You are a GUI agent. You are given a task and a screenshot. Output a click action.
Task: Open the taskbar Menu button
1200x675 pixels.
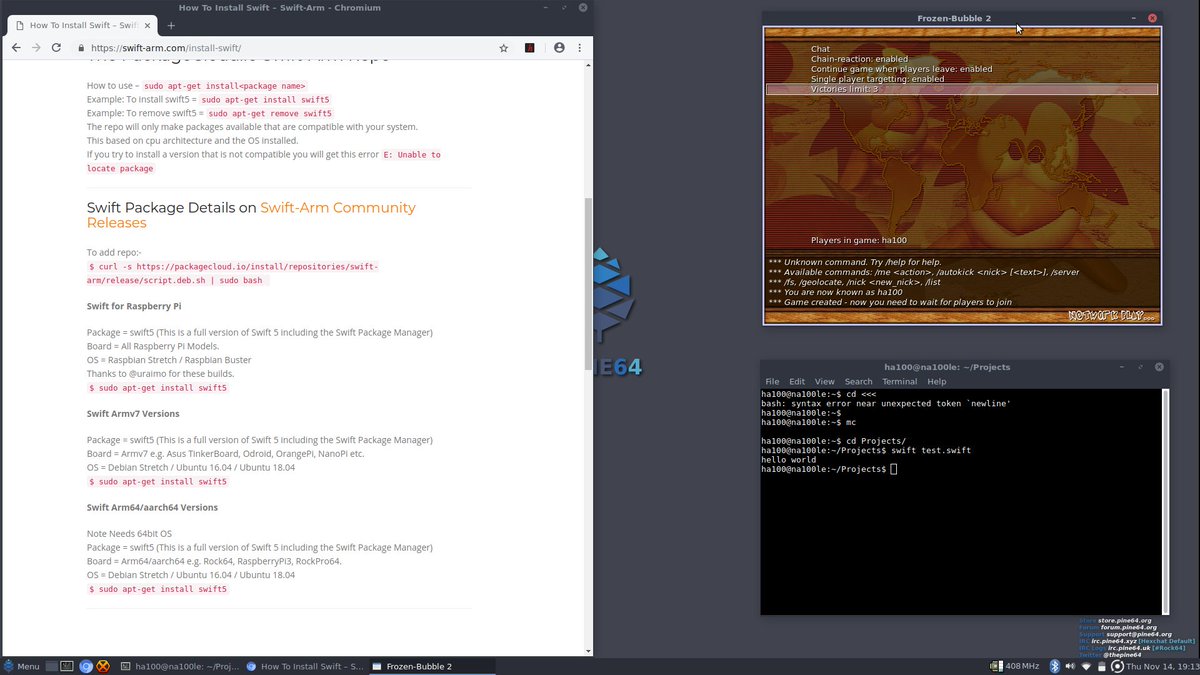pos(21,666)
